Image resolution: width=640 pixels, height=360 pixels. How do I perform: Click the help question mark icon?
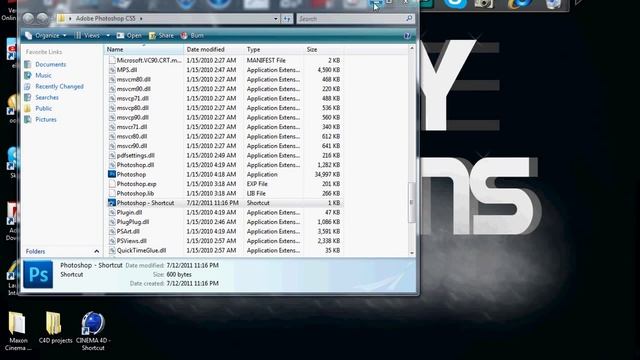[x=407, y=36]
